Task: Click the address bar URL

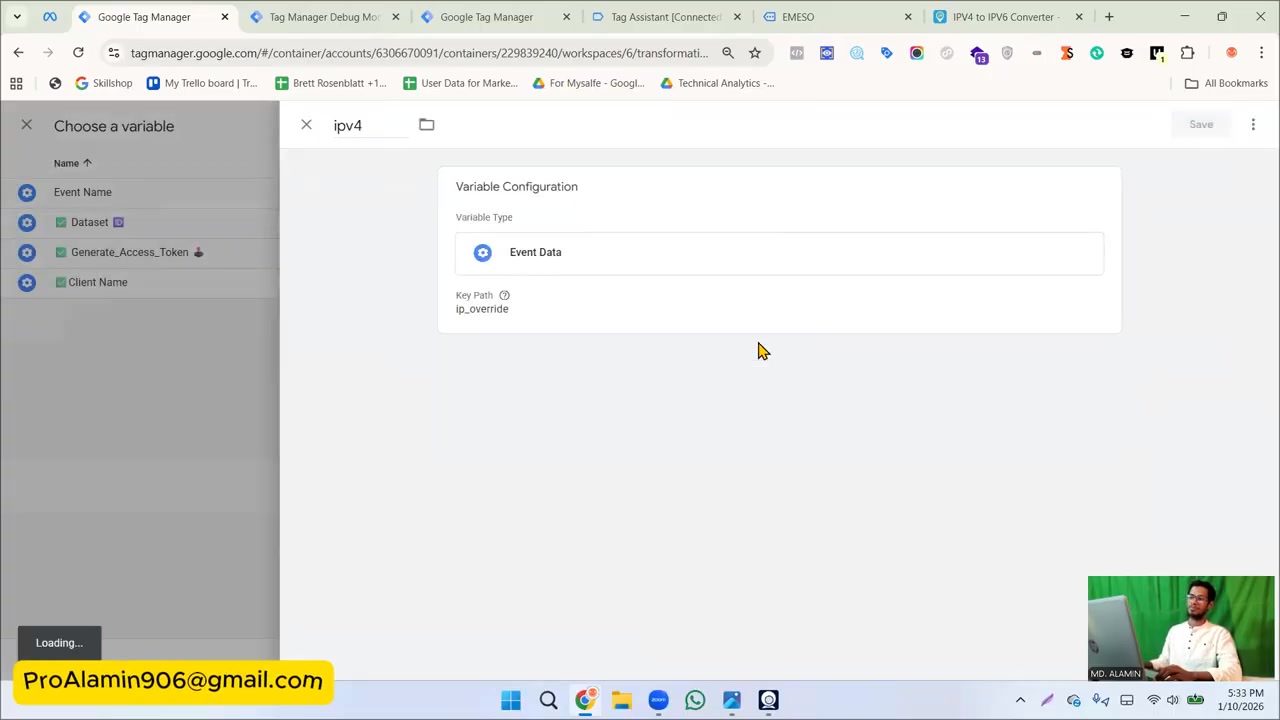Action: 419,53
